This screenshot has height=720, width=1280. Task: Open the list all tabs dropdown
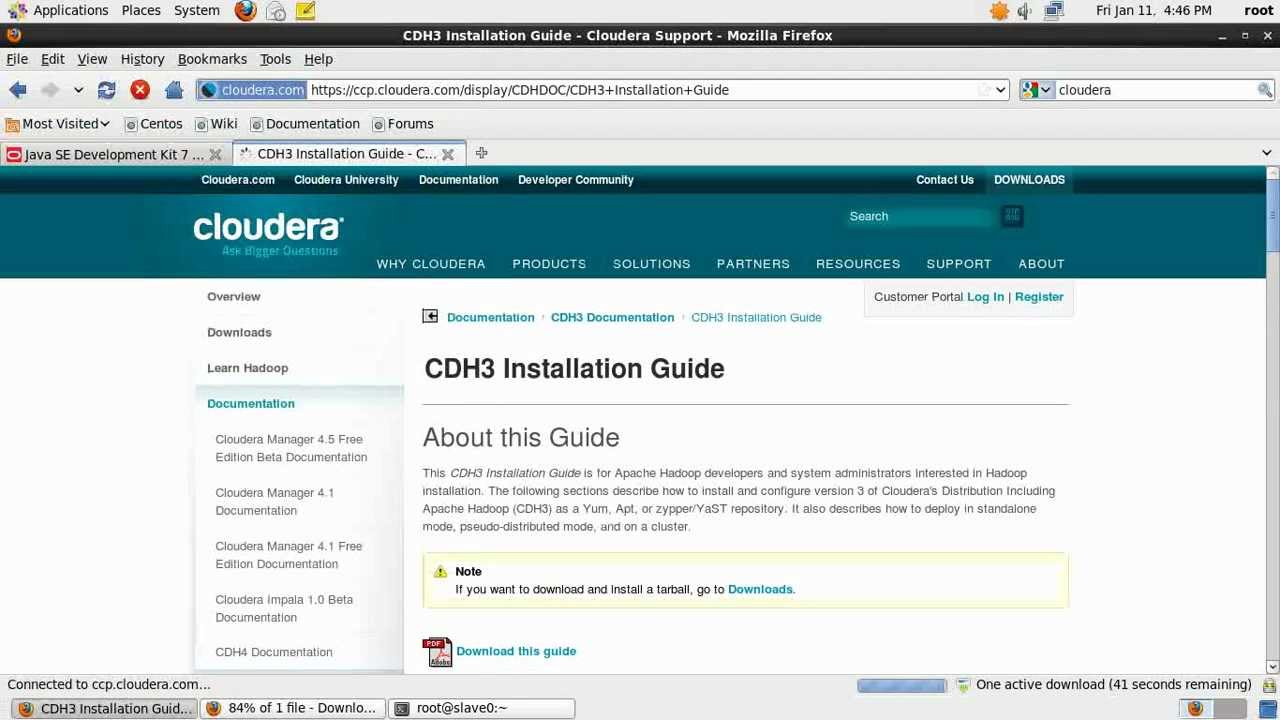1267,153
